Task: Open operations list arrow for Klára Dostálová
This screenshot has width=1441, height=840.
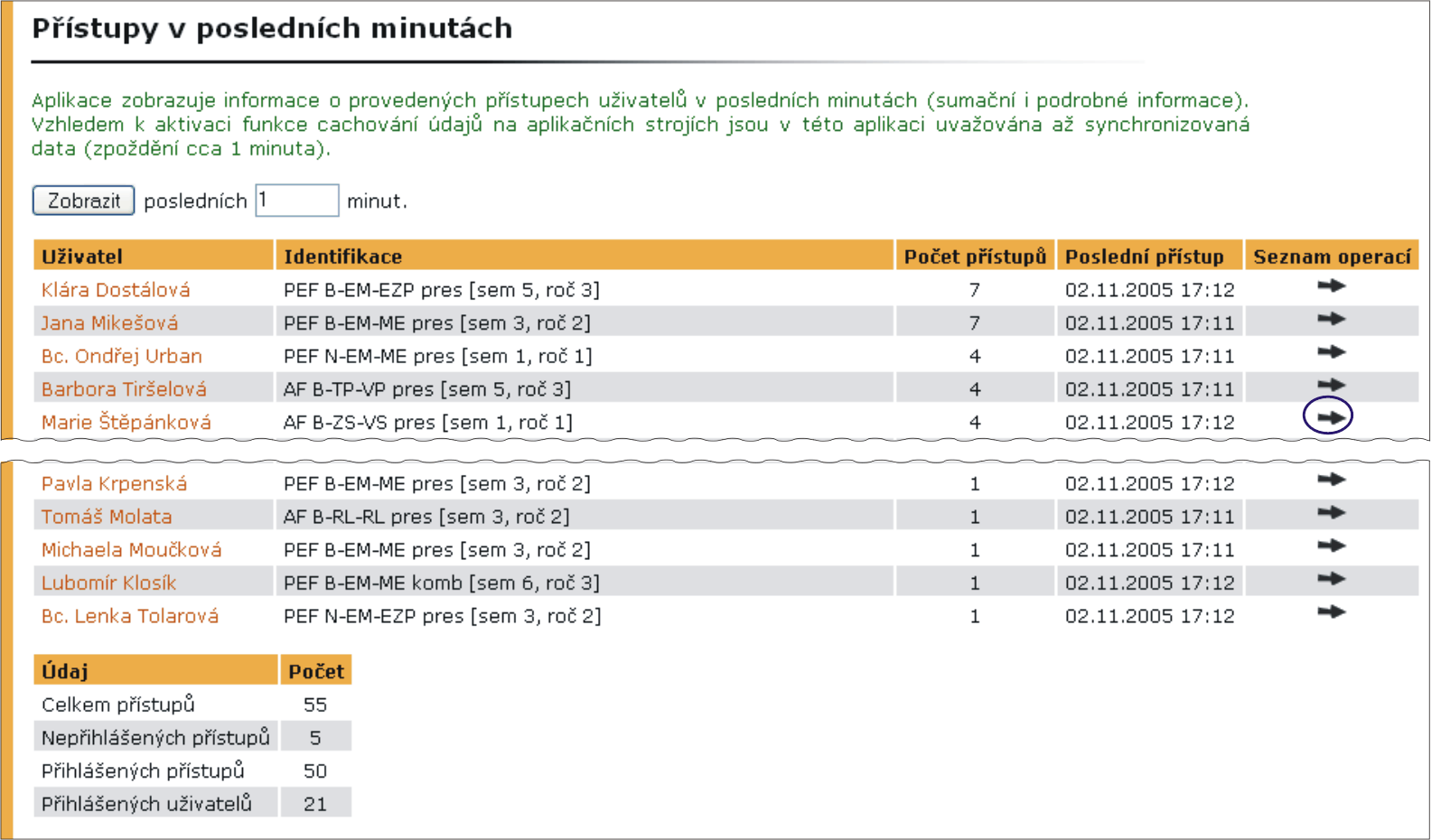Action: click(1331, 286)
